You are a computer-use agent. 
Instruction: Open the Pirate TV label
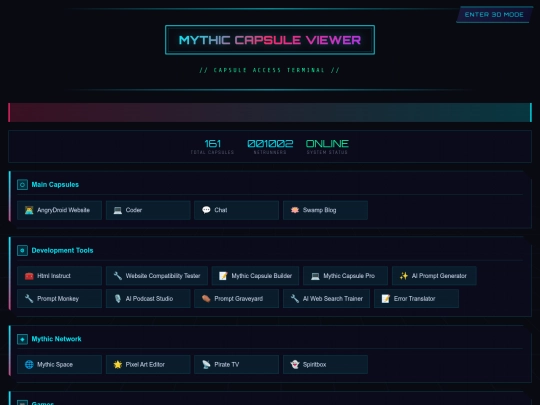click(226, 364)
